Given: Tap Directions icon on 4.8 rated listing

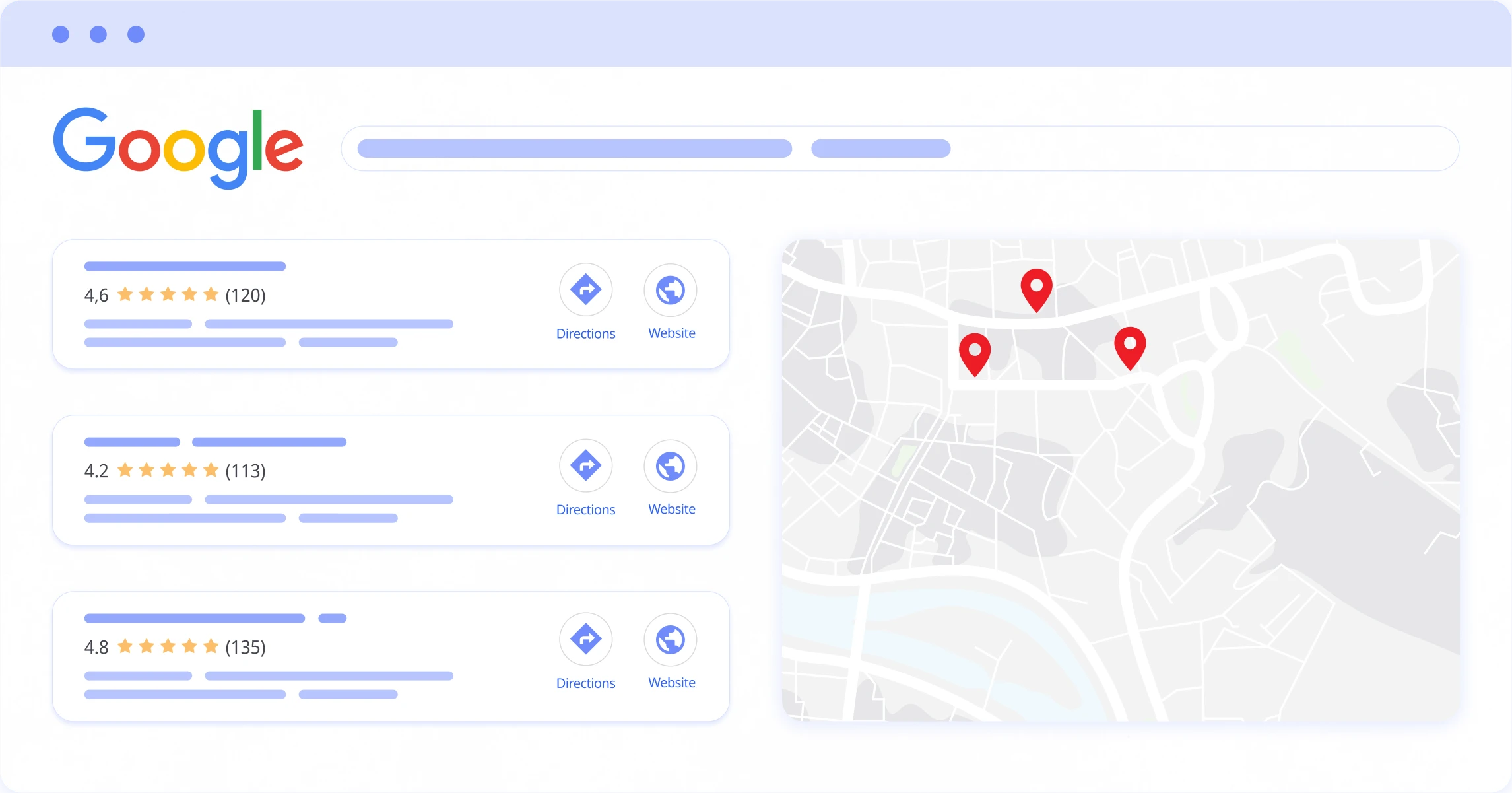Looking at the screenshot, I should click(585, 639).
